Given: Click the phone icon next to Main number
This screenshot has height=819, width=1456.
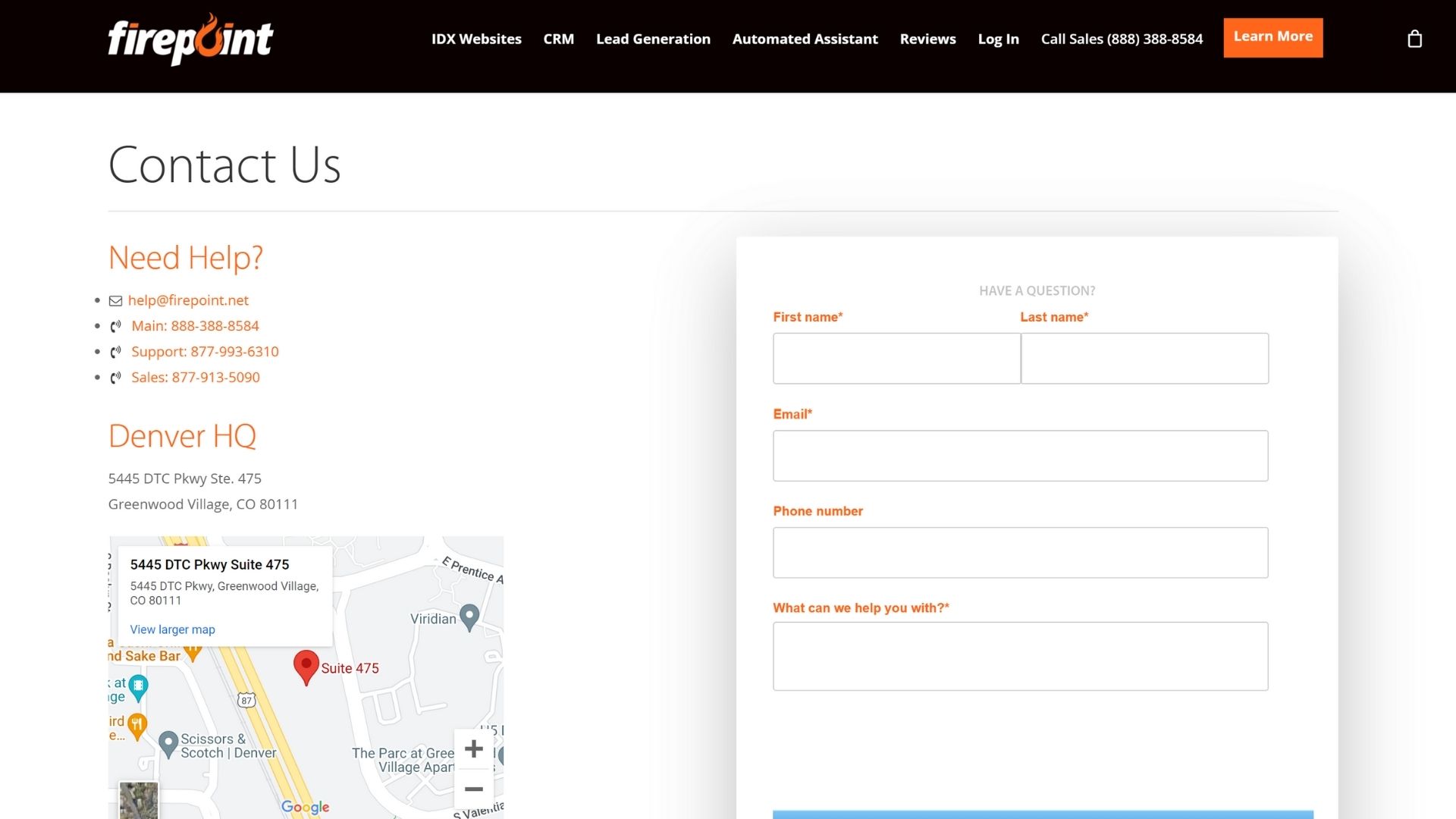Looking at the screenshot, I should click(x=115, y=326).
